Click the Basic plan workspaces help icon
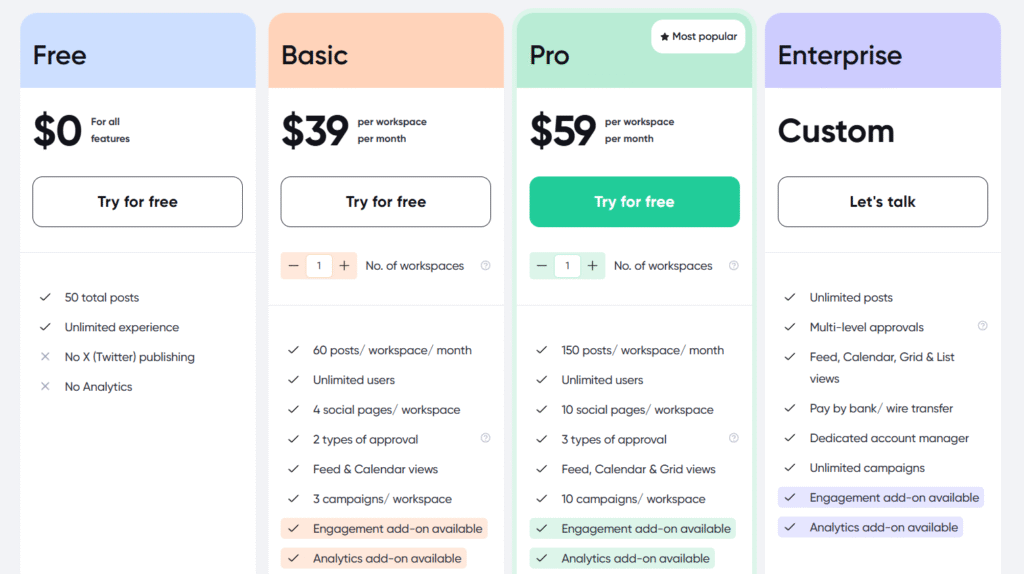Image resolution: width=1024 pixels, height=574 pixels. (x=485, y=266)
